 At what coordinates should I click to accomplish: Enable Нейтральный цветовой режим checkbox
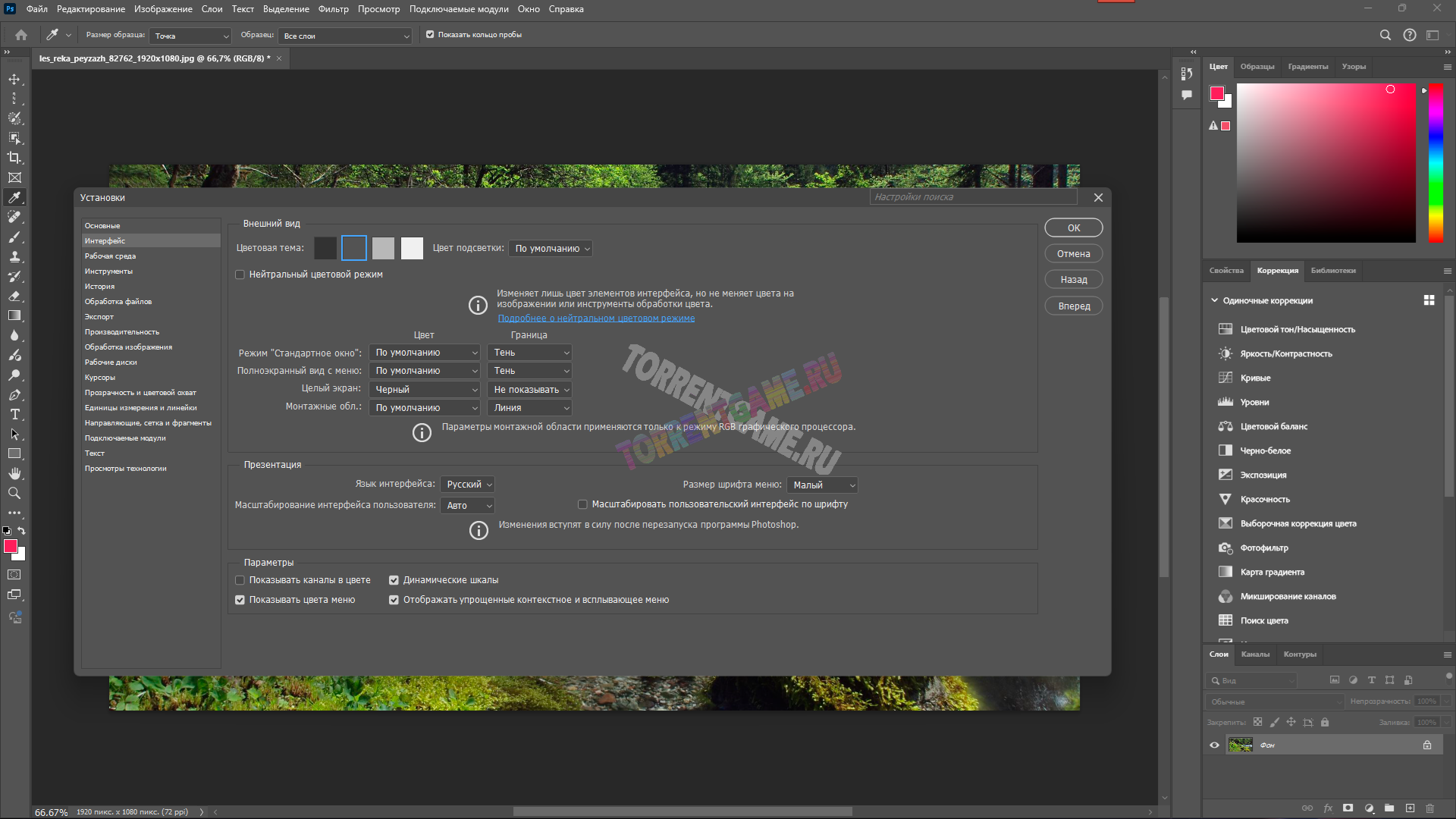240,275
